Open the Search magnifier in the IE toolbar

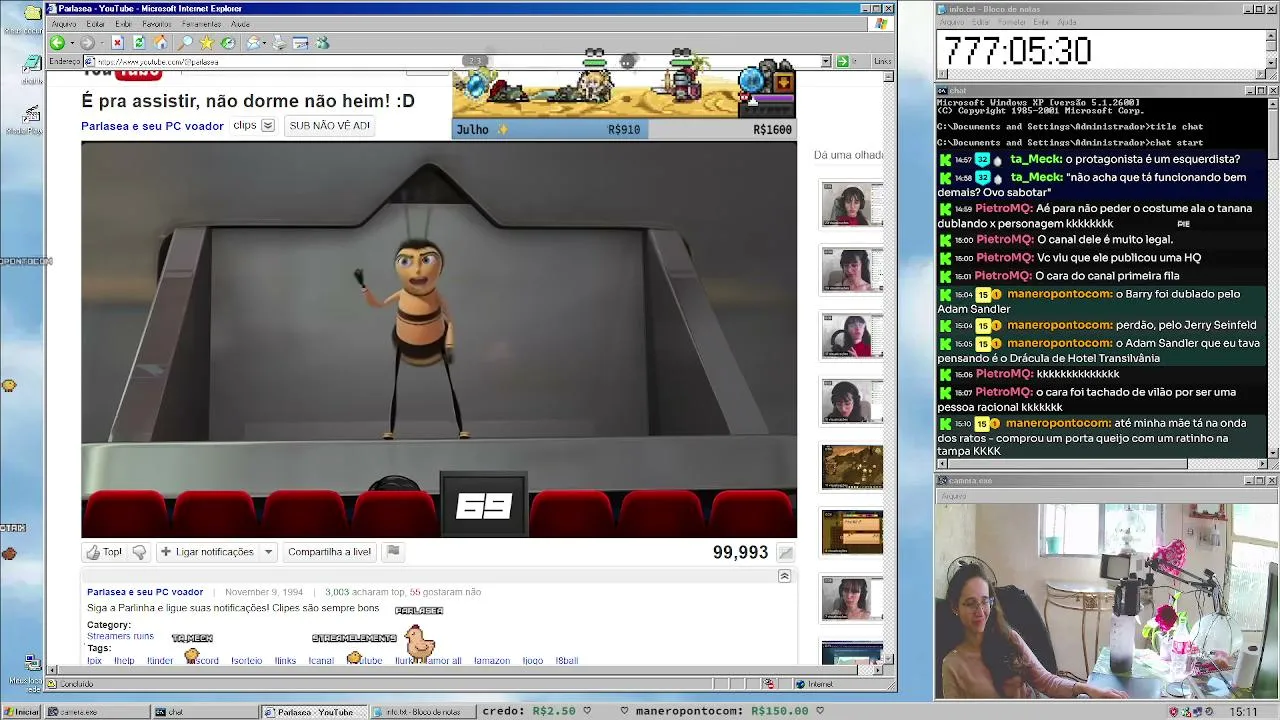pyautogui.click(x=185, y=43)
